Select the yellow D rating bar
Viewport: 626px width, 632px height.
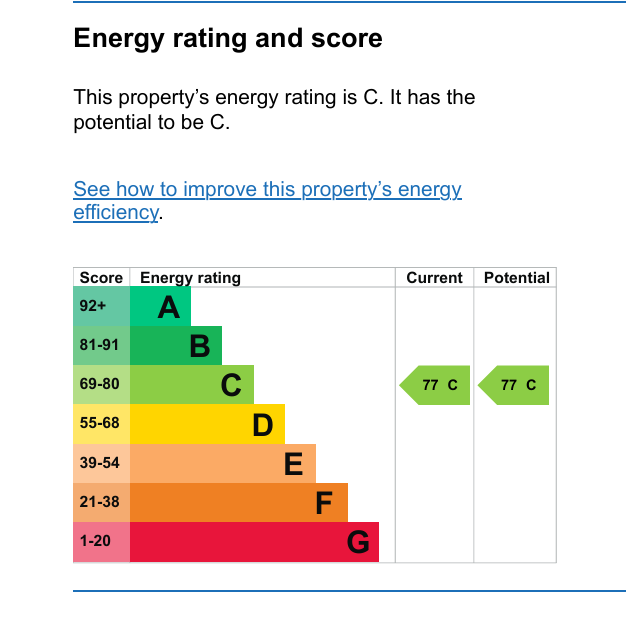click(x=208, y=424)
